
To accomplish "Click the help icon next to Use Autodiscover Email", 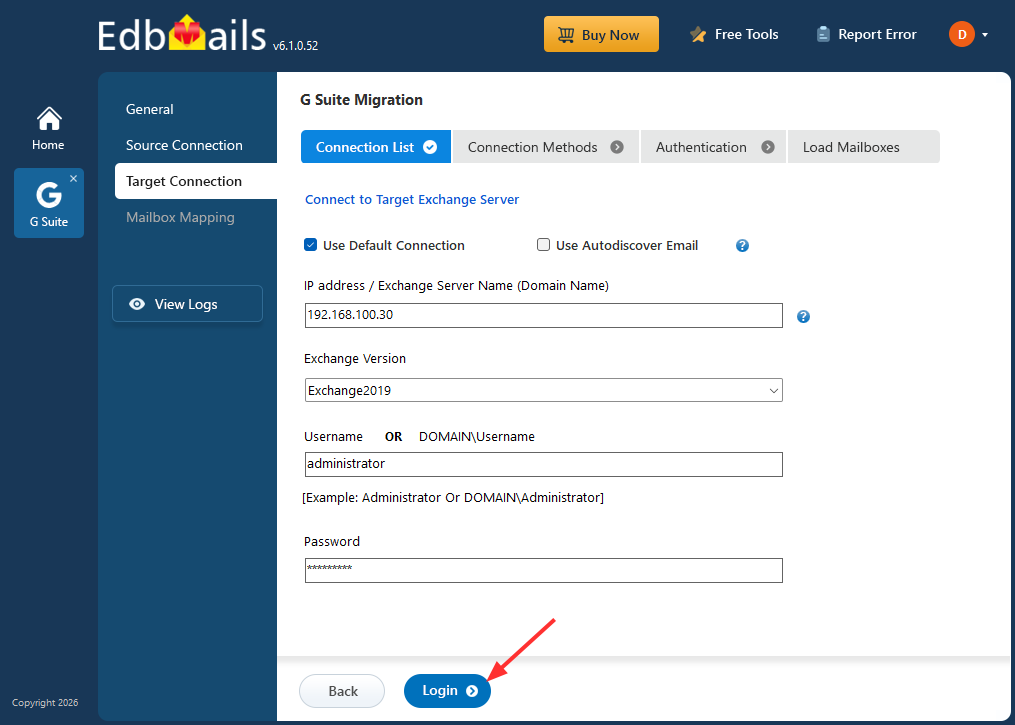I will [742, 245].
